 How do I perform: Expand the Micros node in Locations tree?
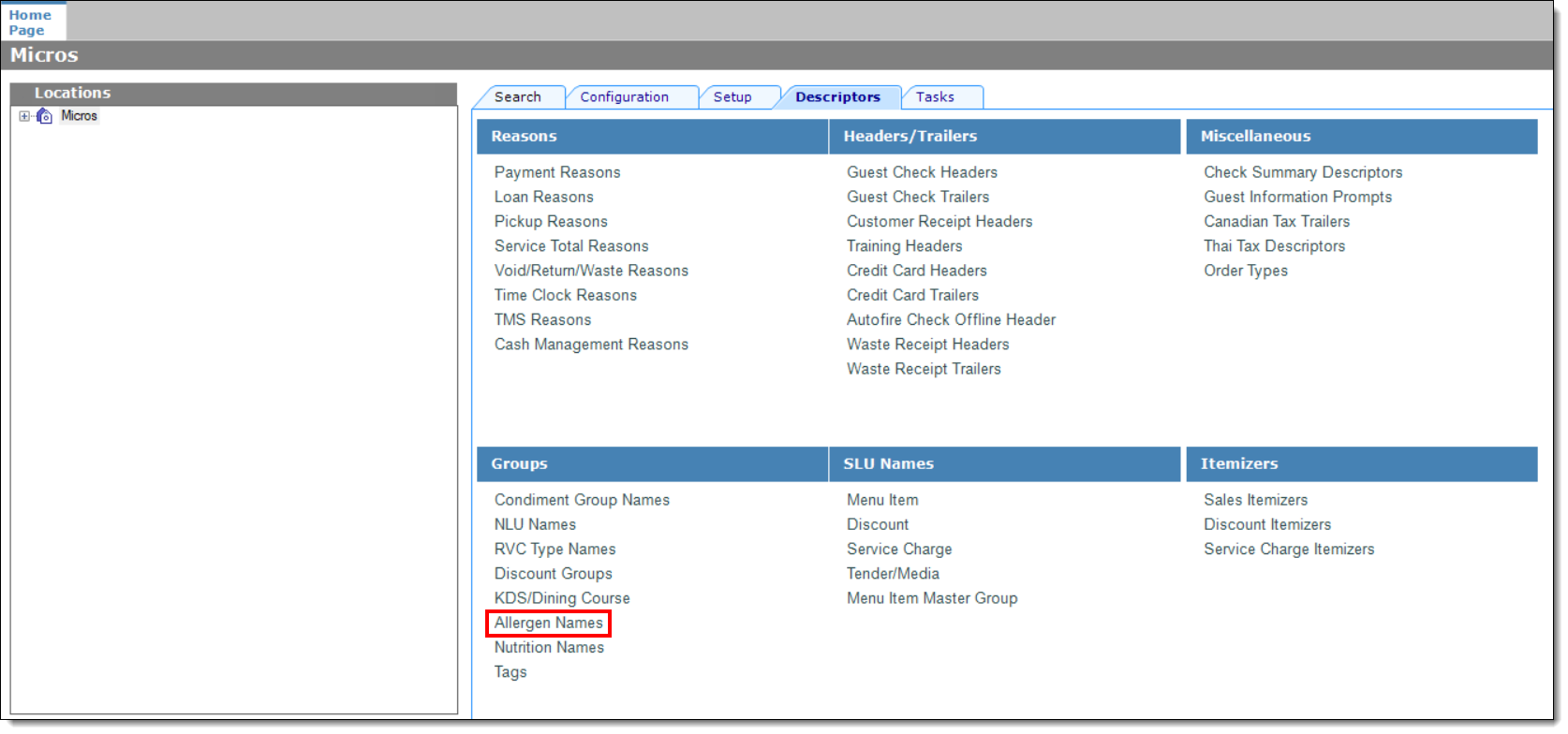pos(24,116)
